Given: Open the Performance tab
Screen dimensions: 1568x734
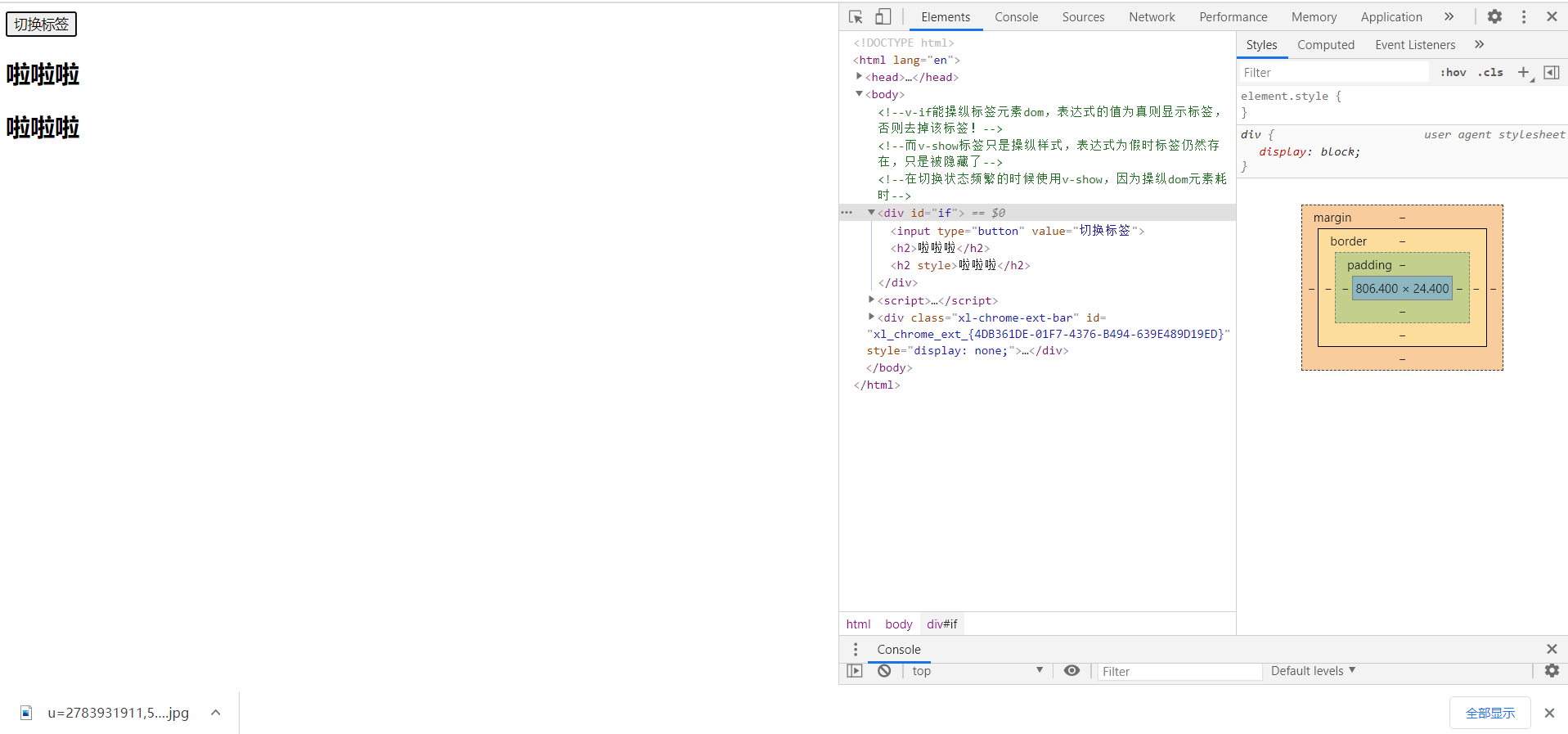Looking at the screenshot, I should (x=1233, y=16).
